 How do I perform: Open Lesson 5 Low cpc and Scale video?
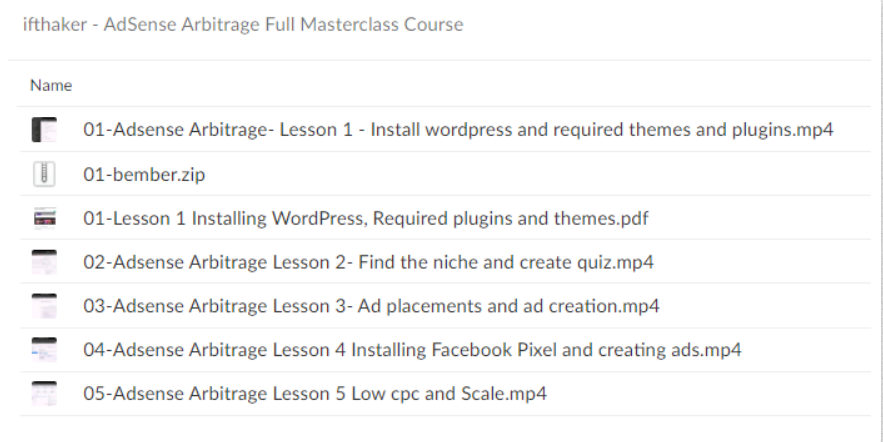click(x=315, y=394)
